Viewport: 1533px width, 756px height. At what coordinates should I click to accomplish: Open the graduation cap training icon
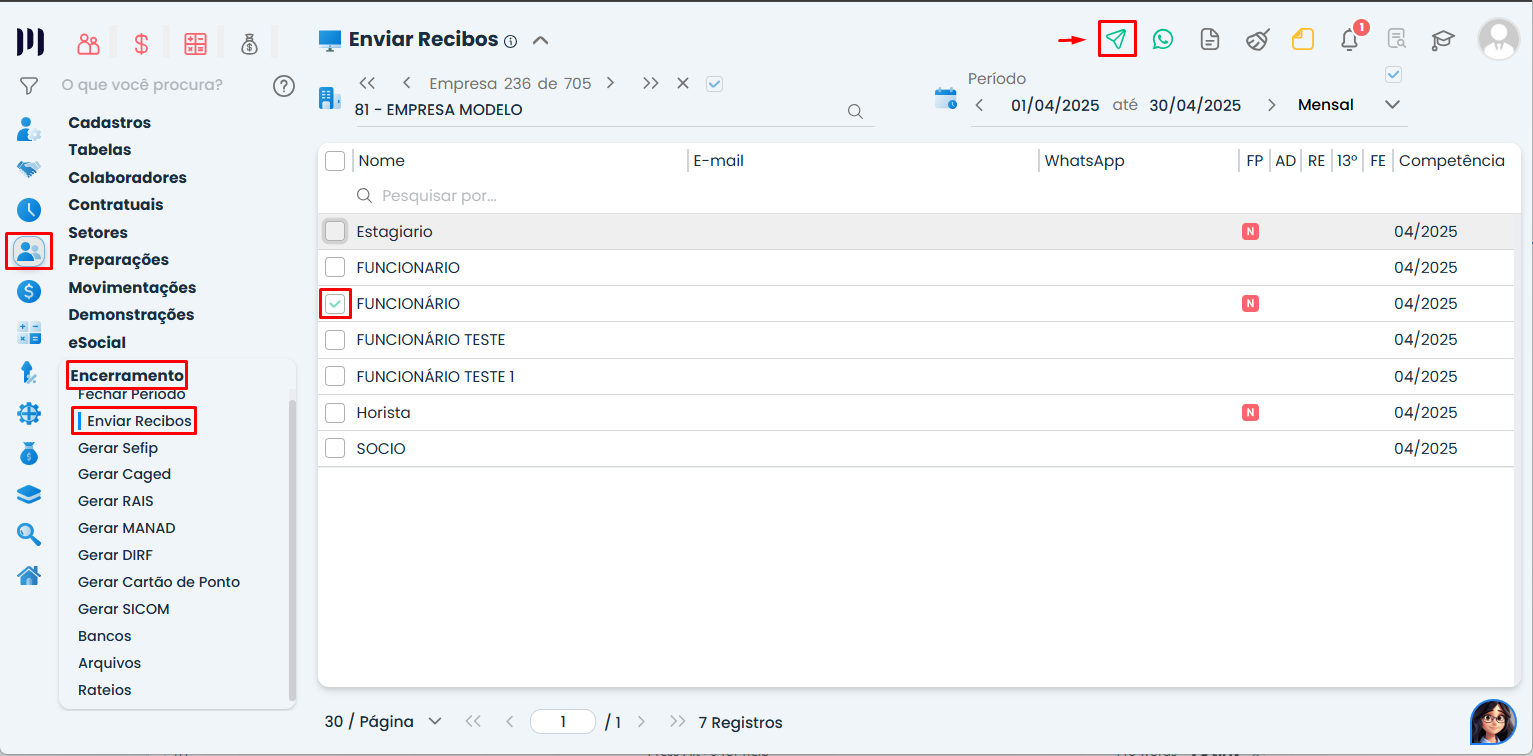(x=1442, y=40)
